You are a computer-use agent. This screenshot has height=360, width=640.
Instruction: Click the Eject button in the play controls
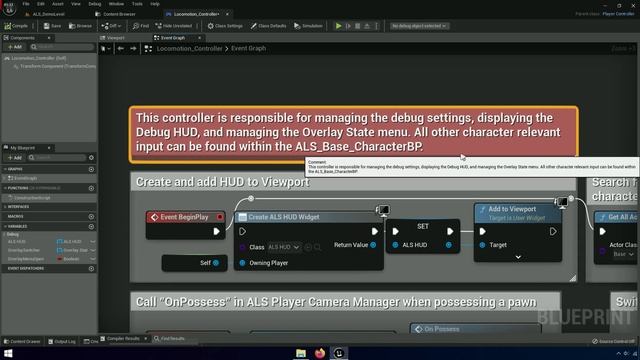(367, 26)
